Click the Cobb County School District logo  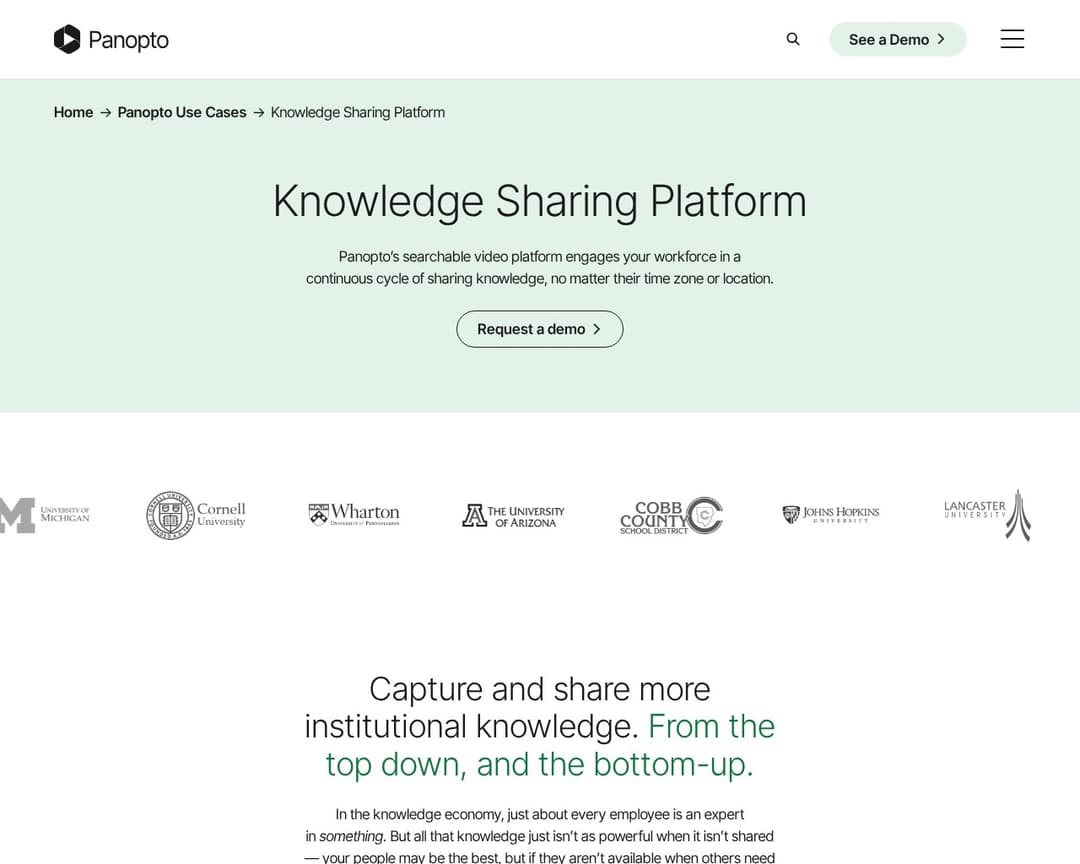click(670, 516)
